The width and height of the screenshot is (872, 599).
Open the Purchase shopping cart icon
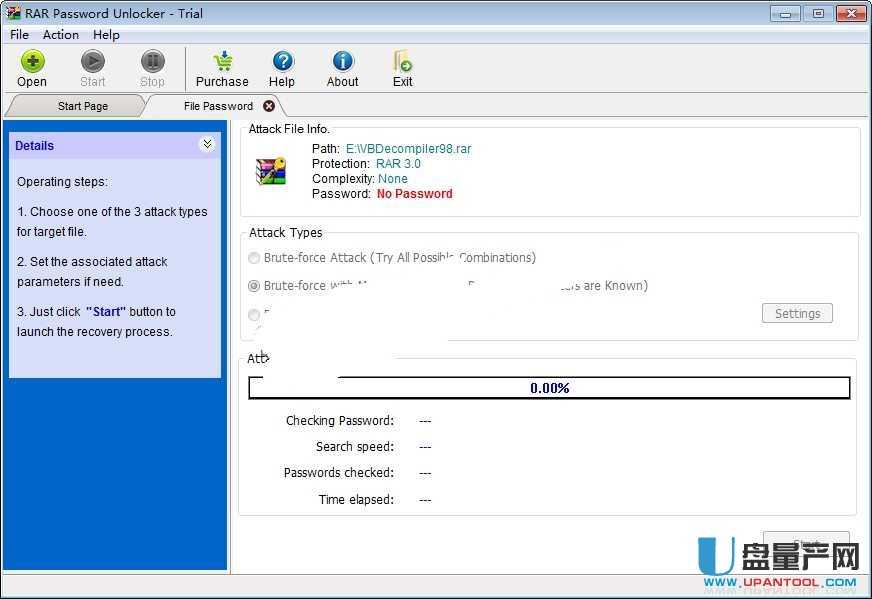pyautogui.click(x=222, y=62)
